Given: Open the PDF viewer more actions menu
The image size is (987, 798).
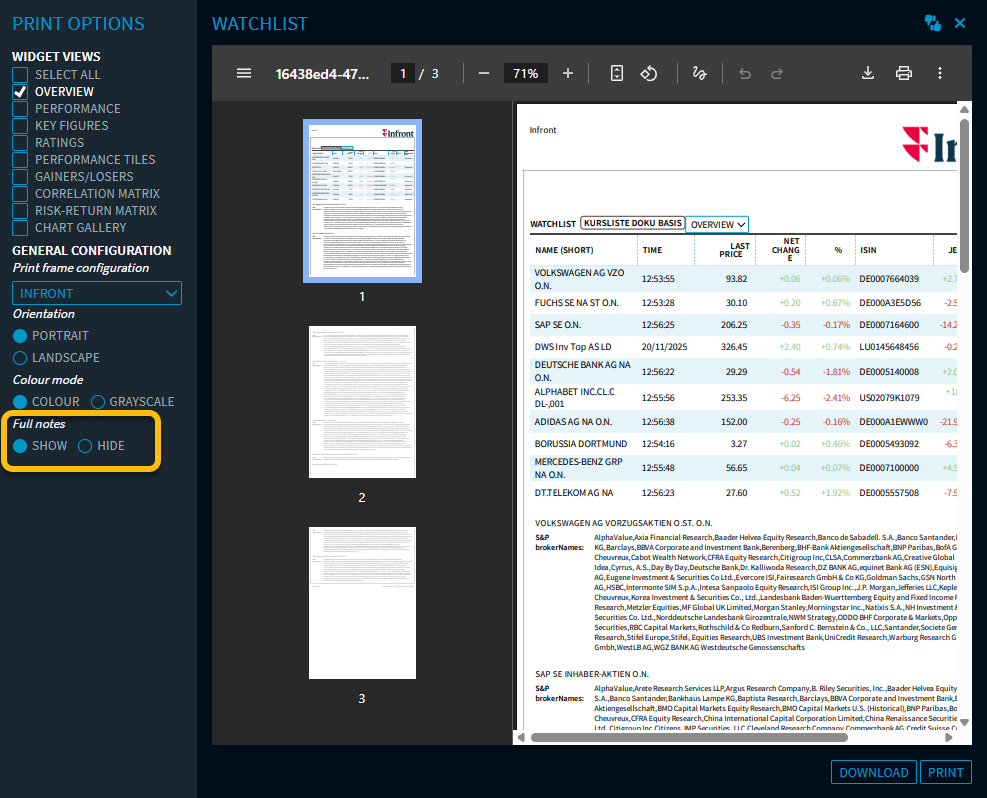Looking at the screenshot, I should (x=940, y=73).
